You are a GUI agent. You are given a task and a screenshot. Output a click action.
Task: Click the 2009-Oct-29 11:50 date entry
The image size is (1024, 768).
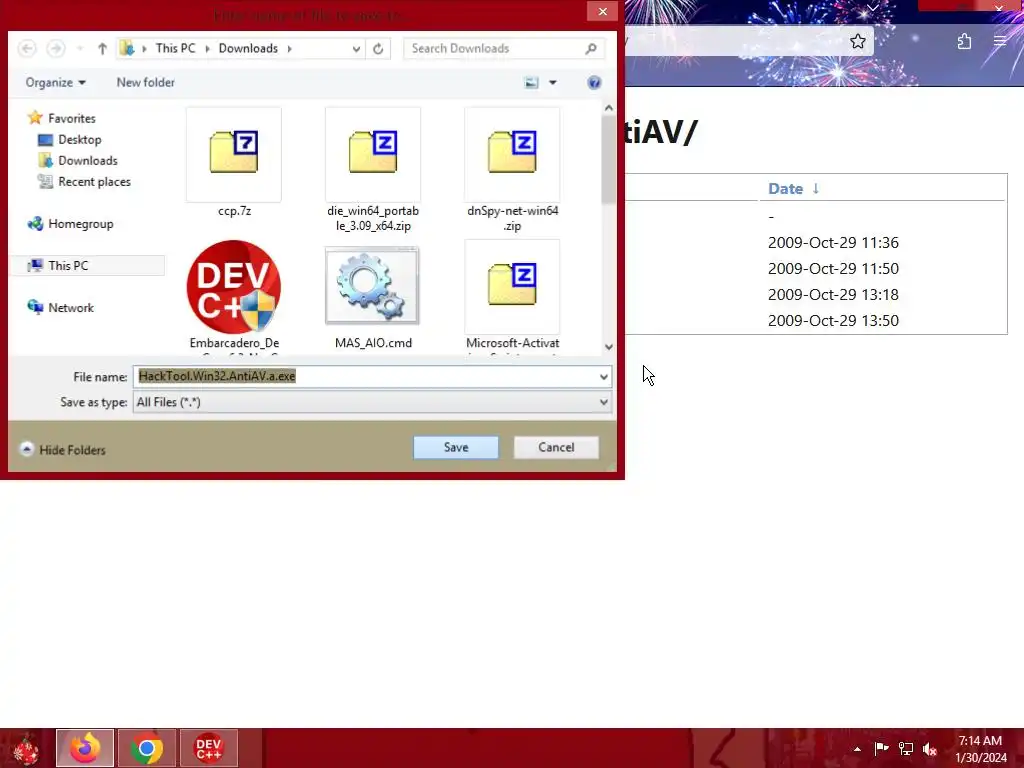833,268
